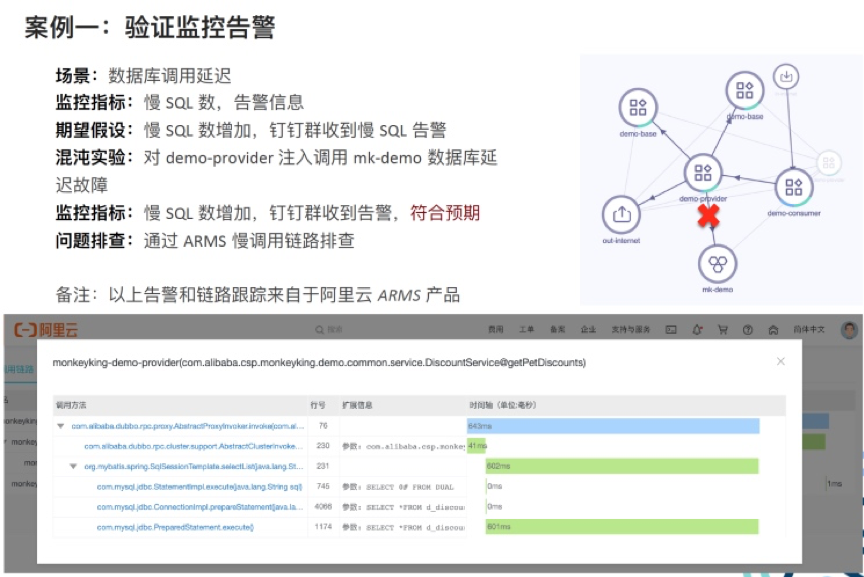Open the SqlSessionTemplate.selectList method link
Screen dimensions: 864x577
(x=193, y=466)
